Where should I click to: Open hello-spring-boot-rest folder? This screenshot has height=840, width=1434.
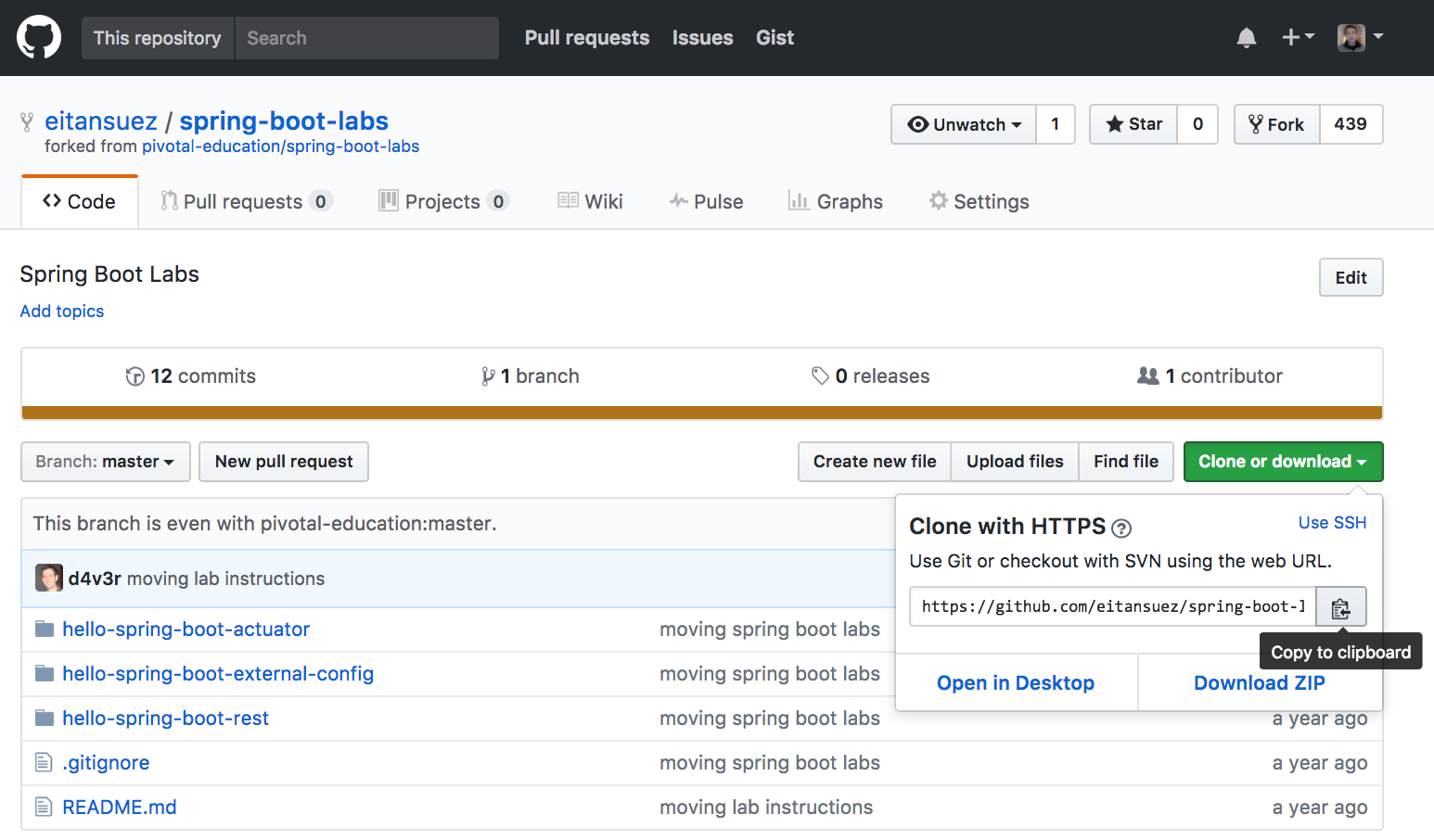coord(166,719)
